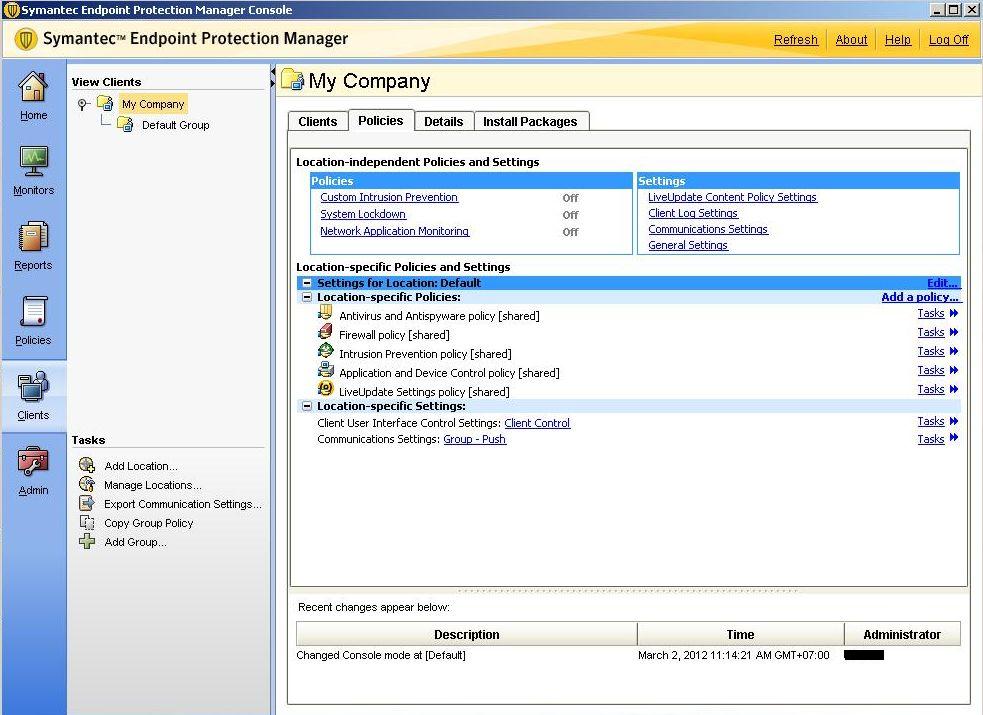Switch to the Install Packages tab

coord(530,122)
